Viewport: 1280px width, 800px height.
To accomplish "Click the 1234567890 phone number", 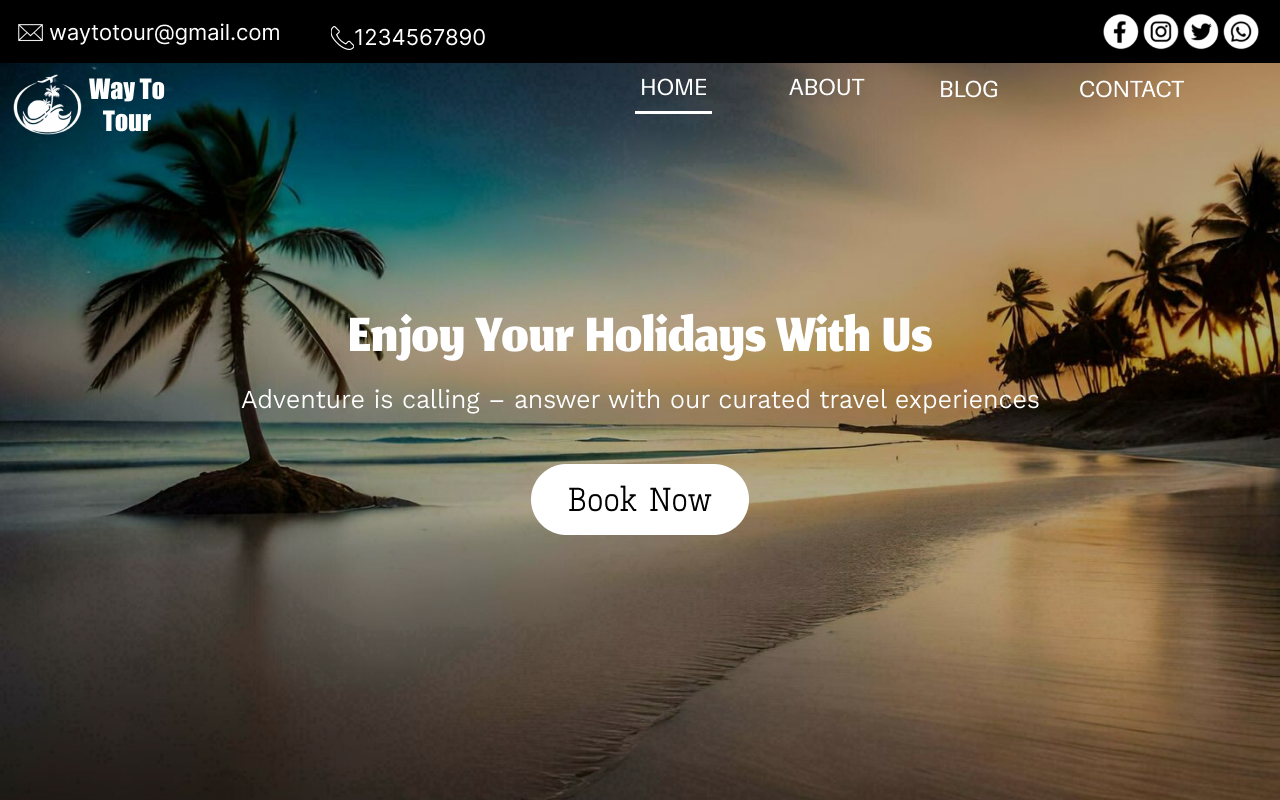I will click(x=420, y=37).
